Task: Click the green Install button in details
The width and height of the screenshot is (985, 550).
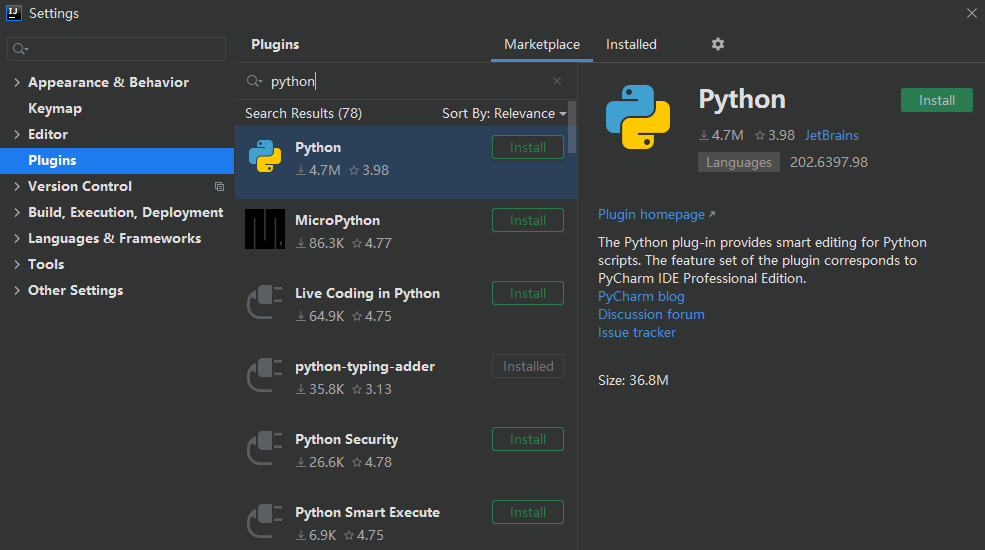Action: coord(937,100)
